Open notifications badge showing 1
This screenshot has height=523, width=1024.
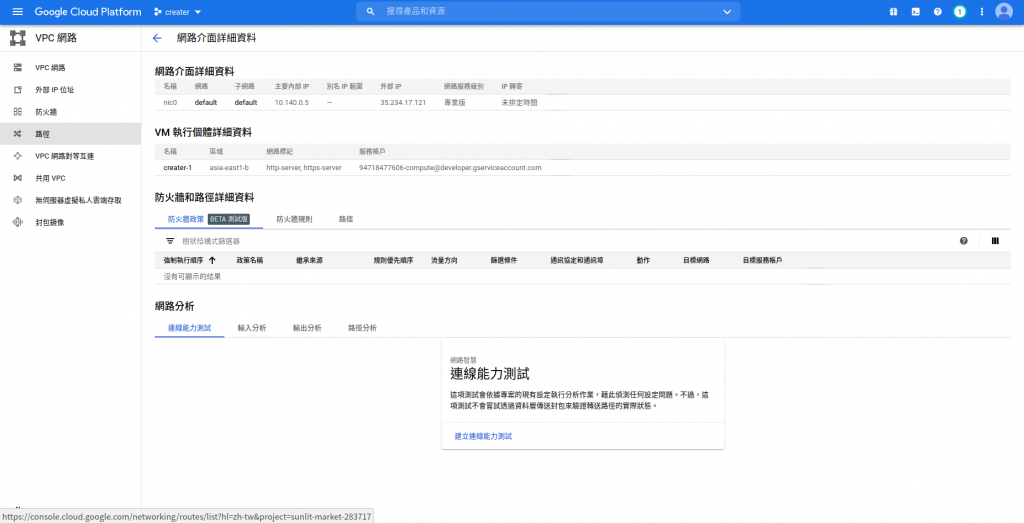(959, 12)
